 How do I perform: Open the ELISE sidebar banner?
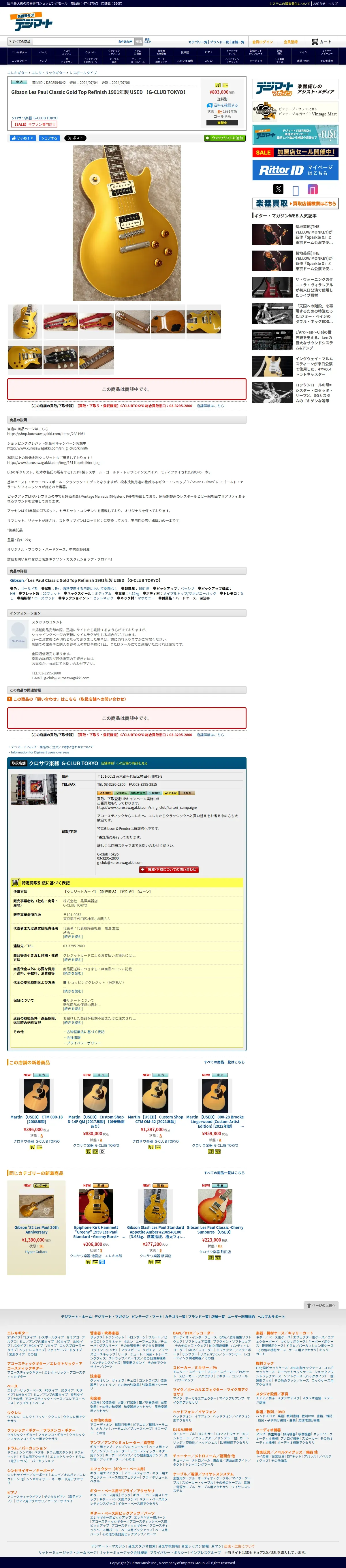(296, 135)
